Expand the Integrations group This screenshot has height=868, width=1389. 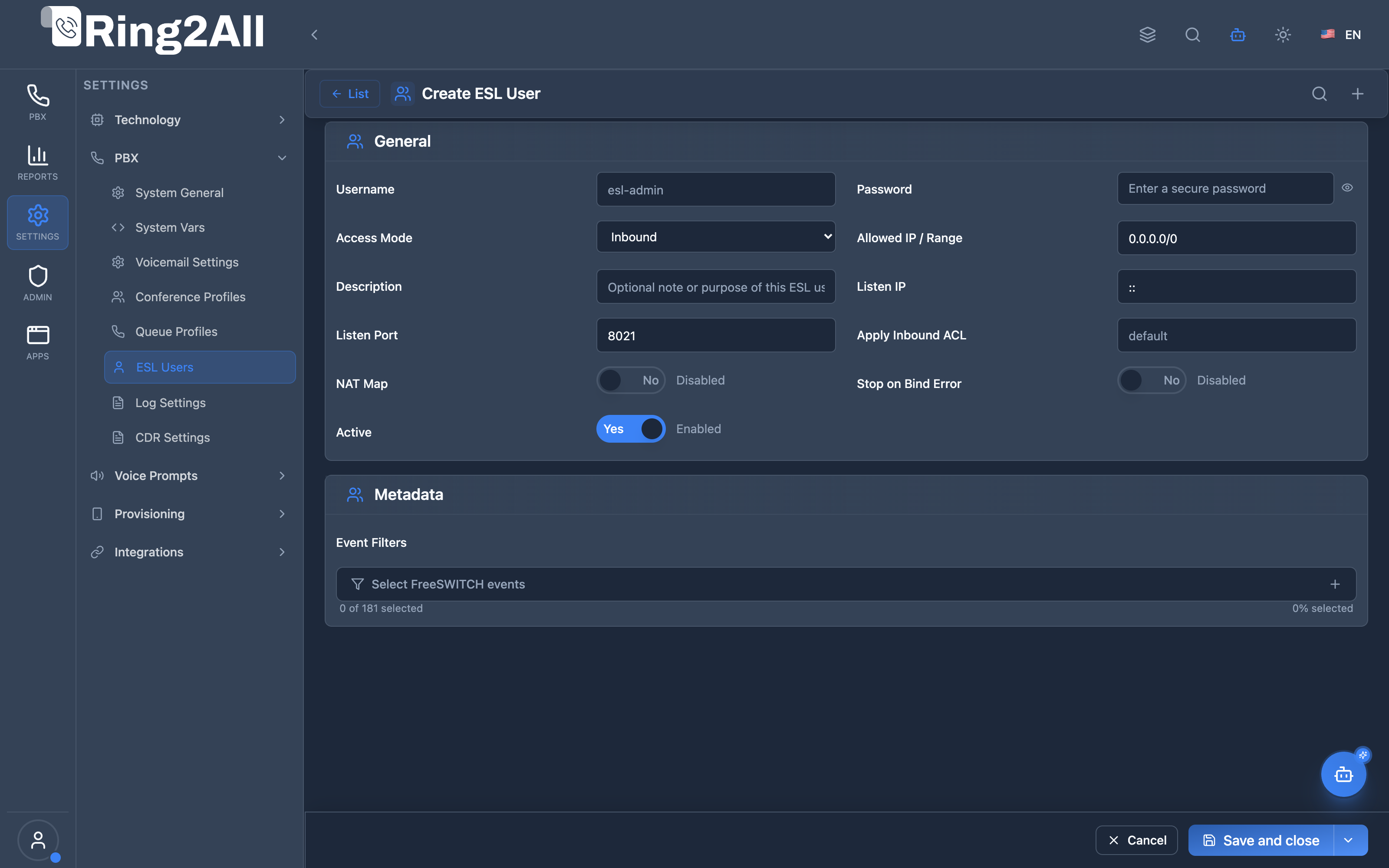pyautogui.click(x=188, y=552)
